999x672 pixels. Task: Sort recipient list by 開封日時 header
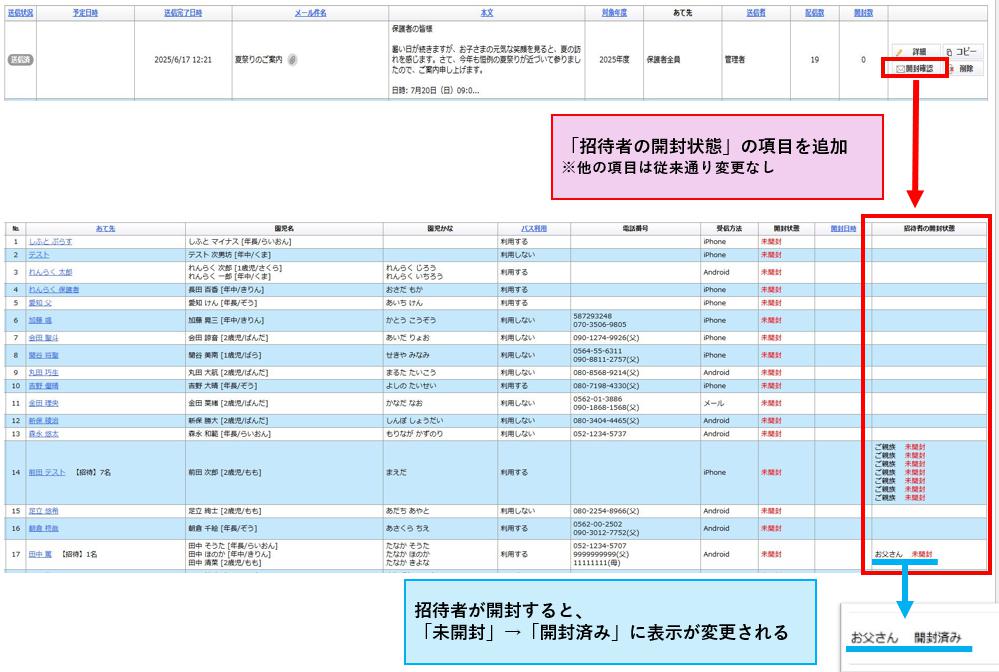pyautogui.click(x=843, y=228)
